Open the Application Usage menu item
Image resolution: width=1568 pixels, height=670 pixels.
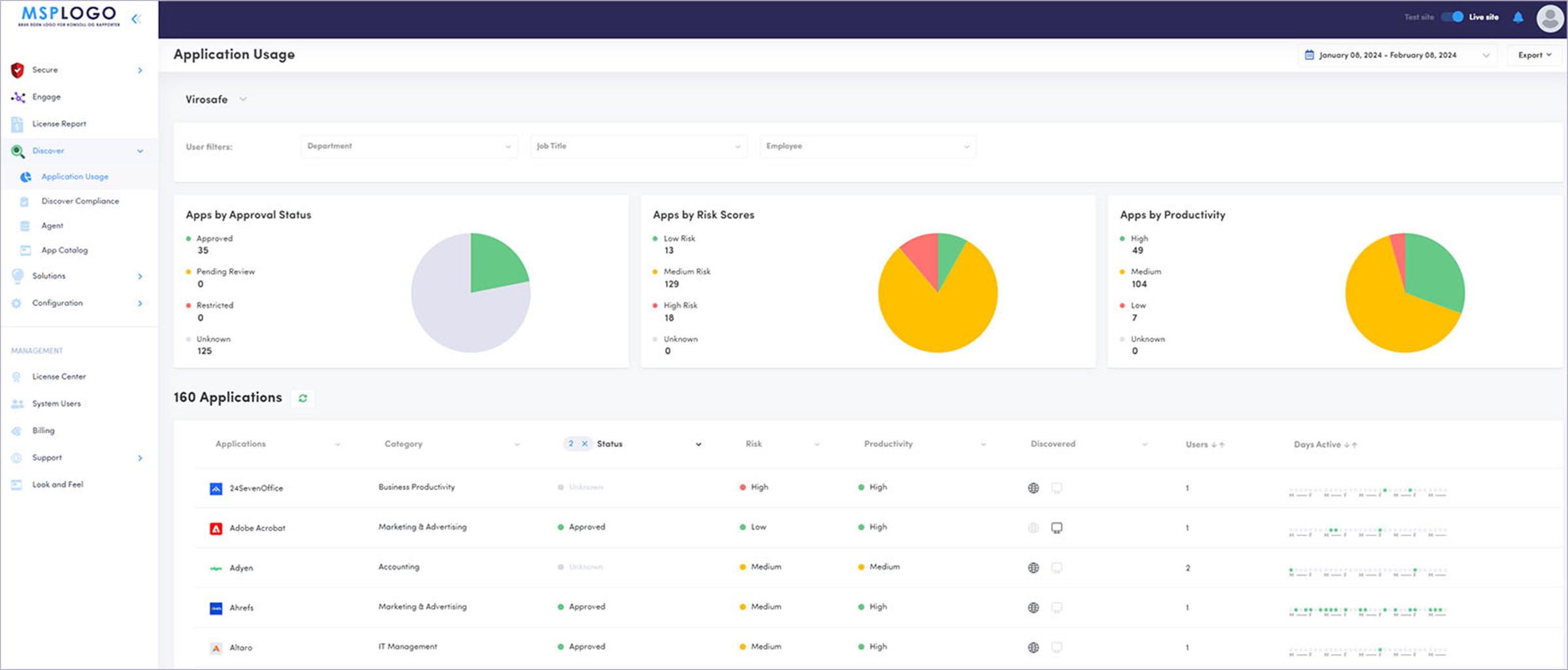(74, 177)
